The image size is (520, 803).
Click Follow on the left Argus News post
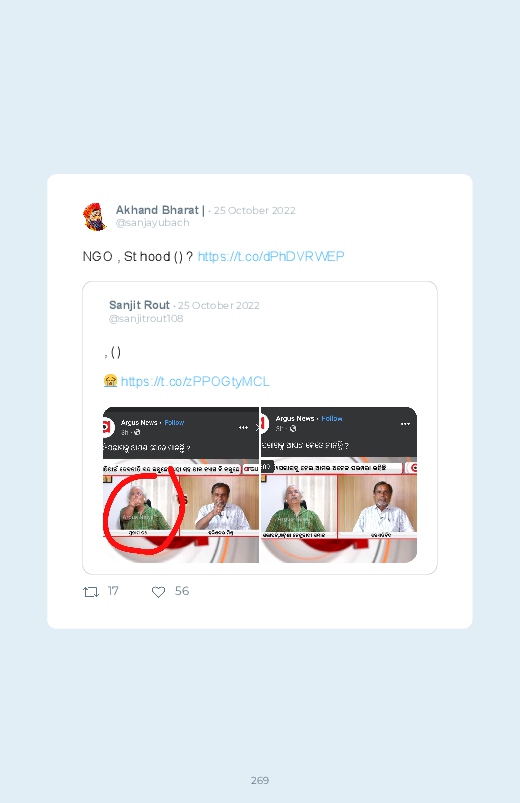[174, 422]
